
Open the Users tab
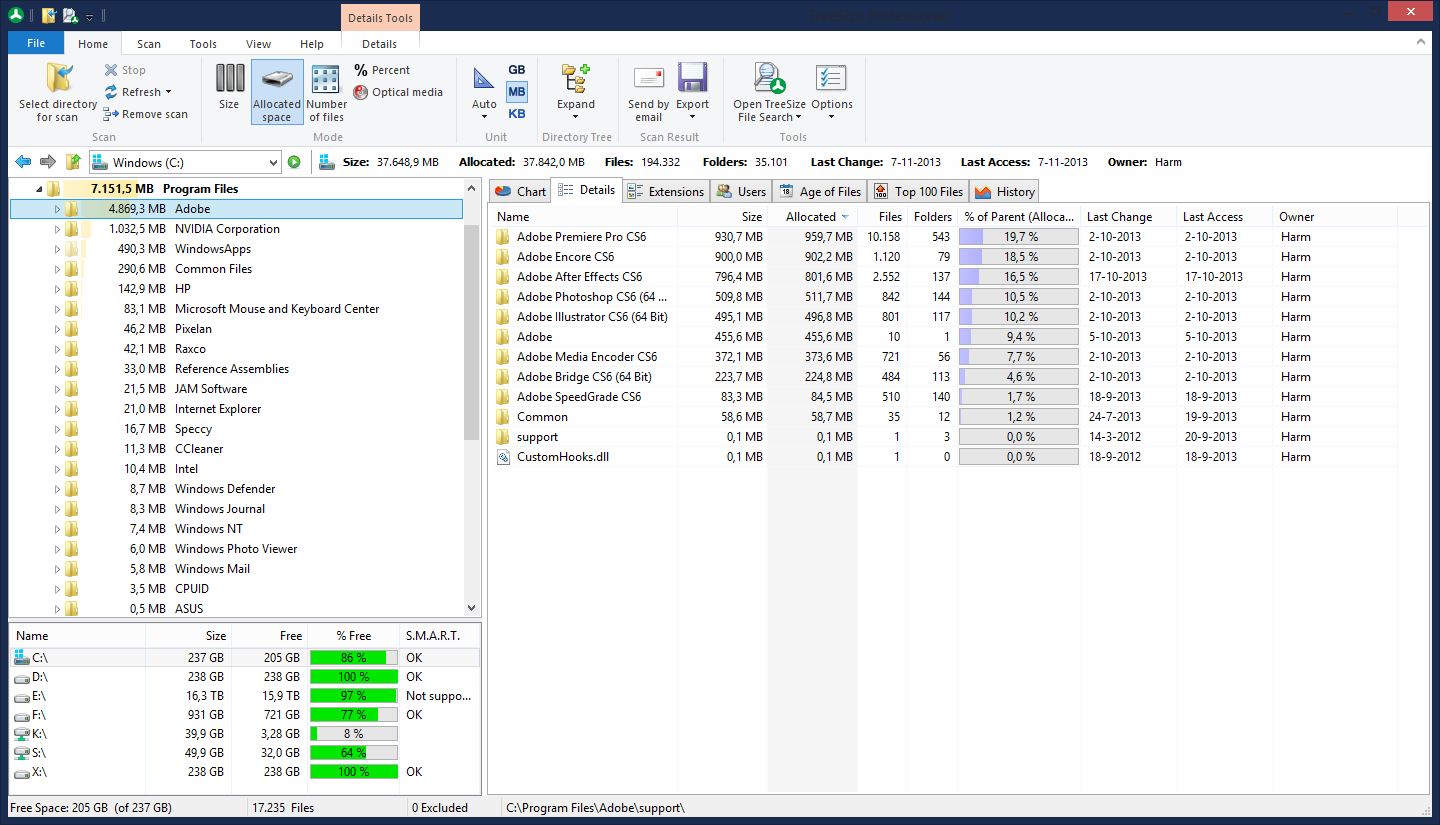point(741,191)
